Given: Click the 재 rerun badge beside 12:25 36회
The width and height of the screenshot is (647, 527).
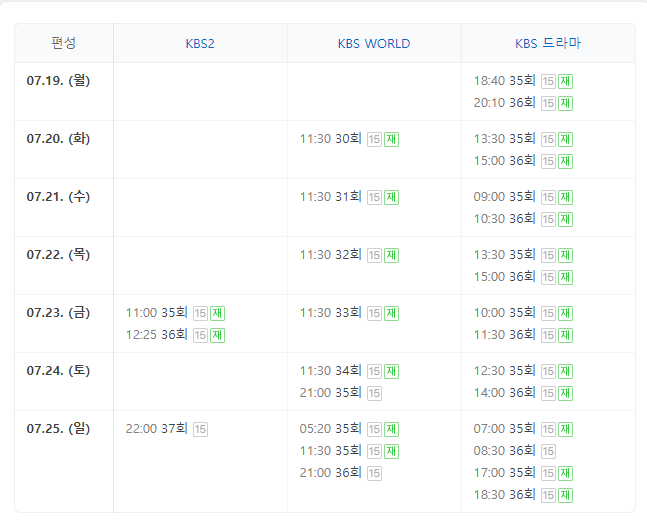Looking at the screenshot, I should tap(217, 335).
